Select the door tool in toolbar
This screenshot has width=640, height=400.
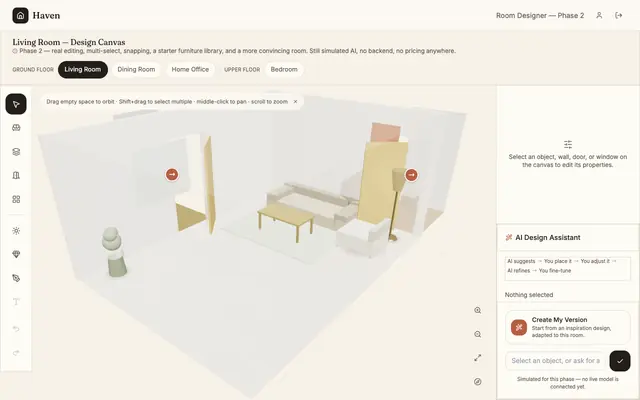pyautogui.click(x=16, y=176)
